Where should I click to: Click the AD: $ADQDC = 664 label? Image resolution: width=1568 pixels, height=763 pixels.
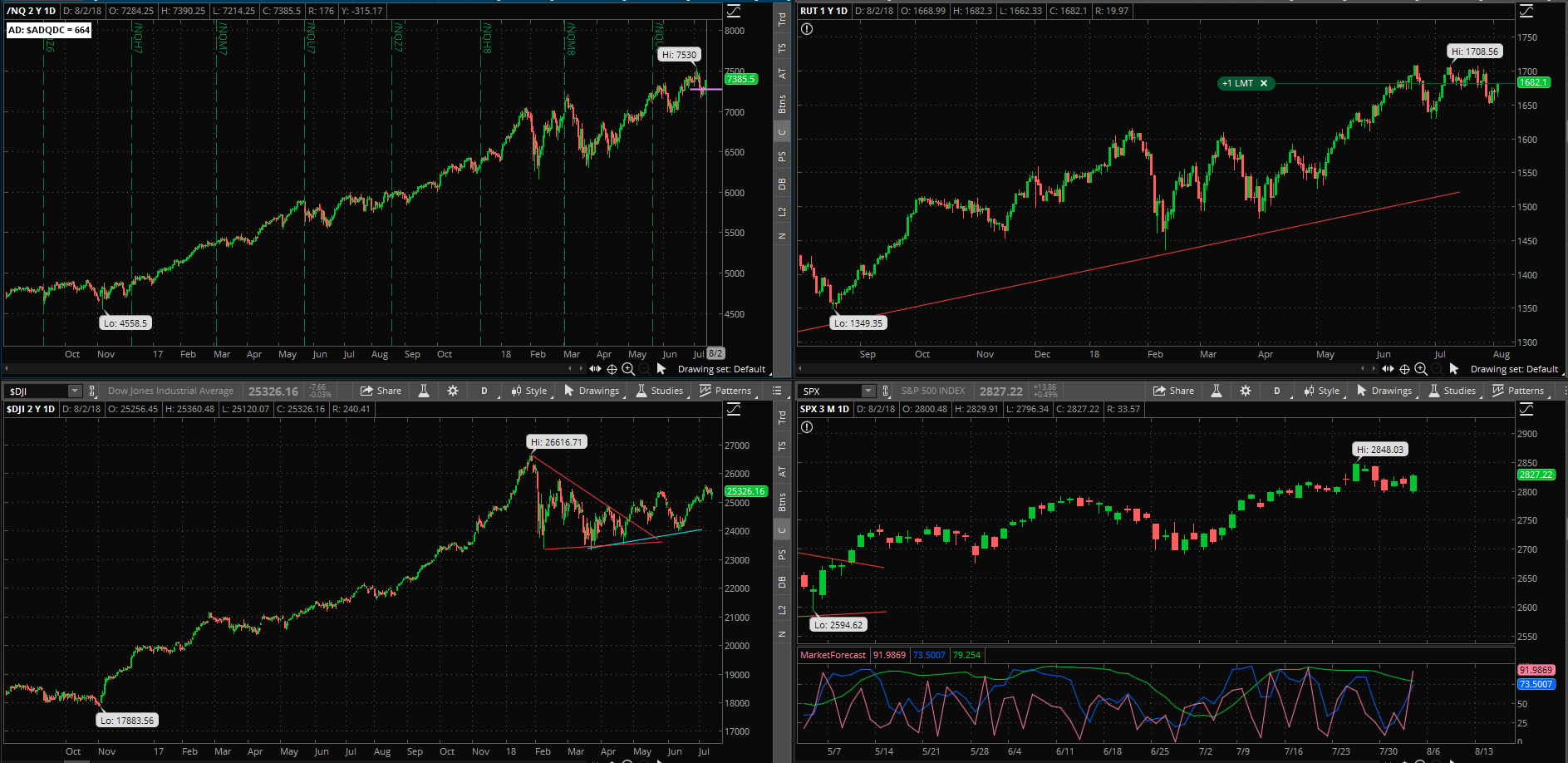click(x=49, y=30)
